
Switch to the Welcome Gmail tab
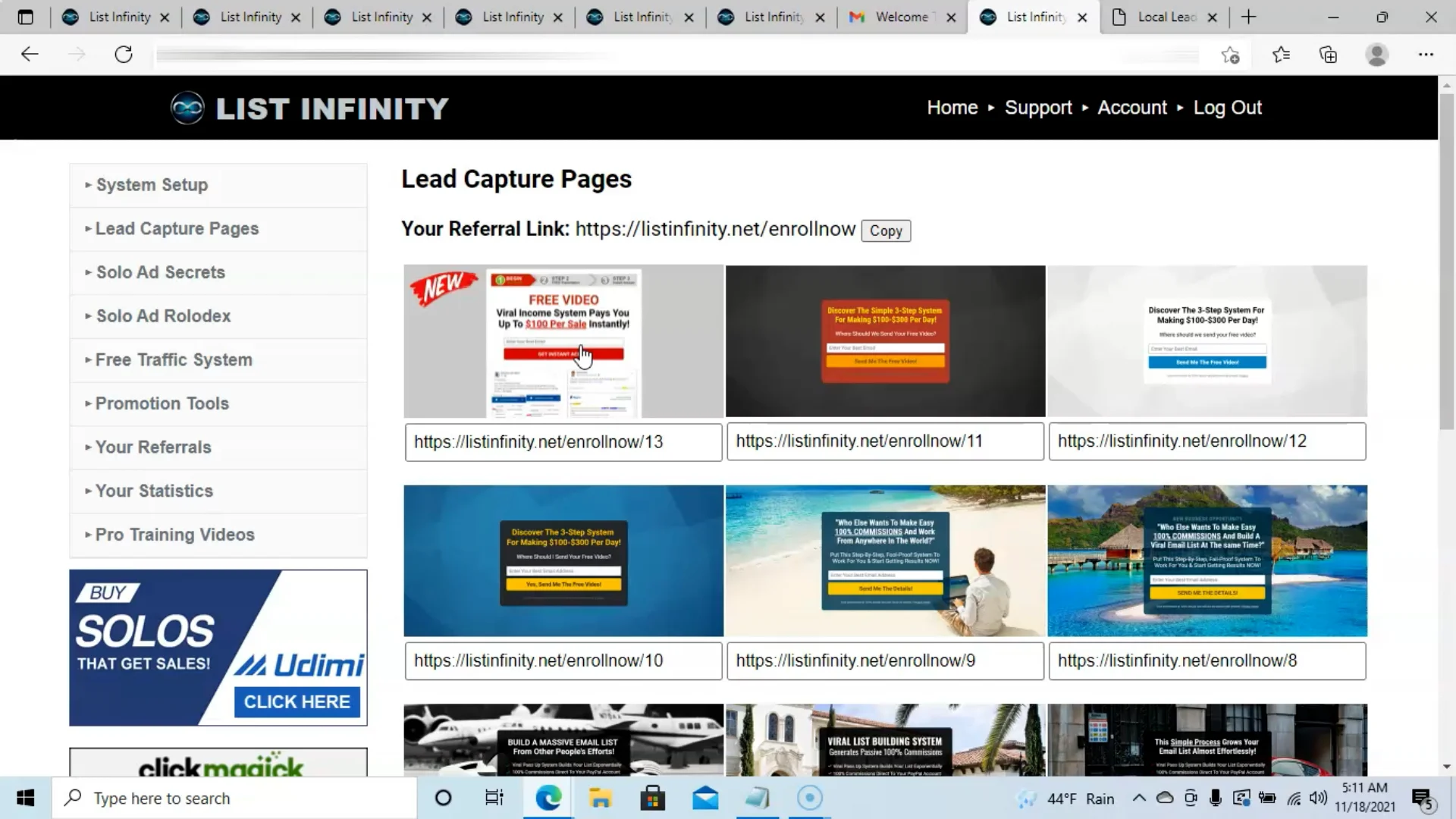(902, 17)
